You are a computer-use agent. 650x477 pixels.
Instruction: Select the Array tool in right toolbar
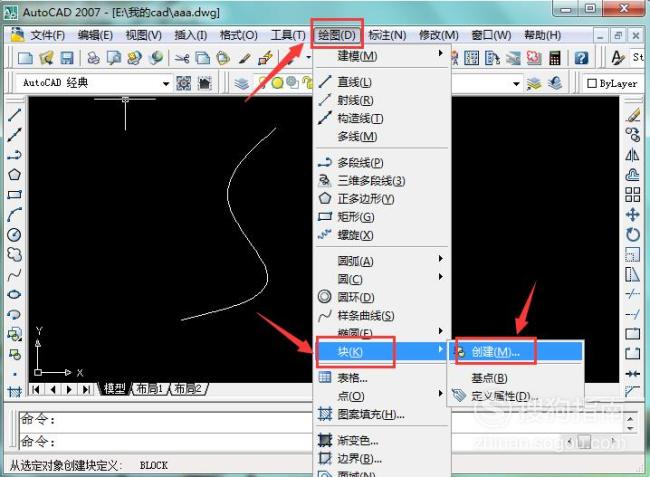tap(633, 194)
